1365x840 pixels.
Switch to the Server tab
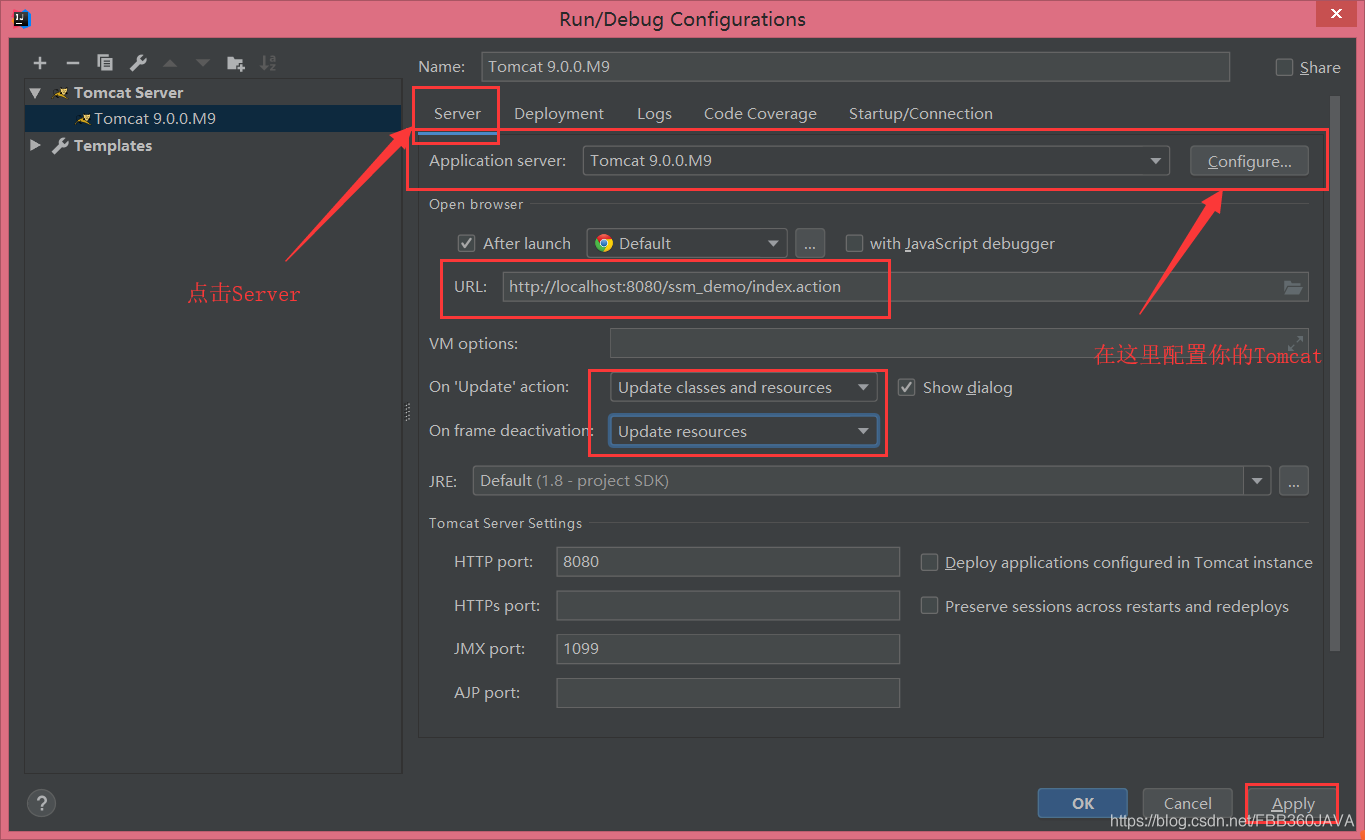click(x=457, y=113)
